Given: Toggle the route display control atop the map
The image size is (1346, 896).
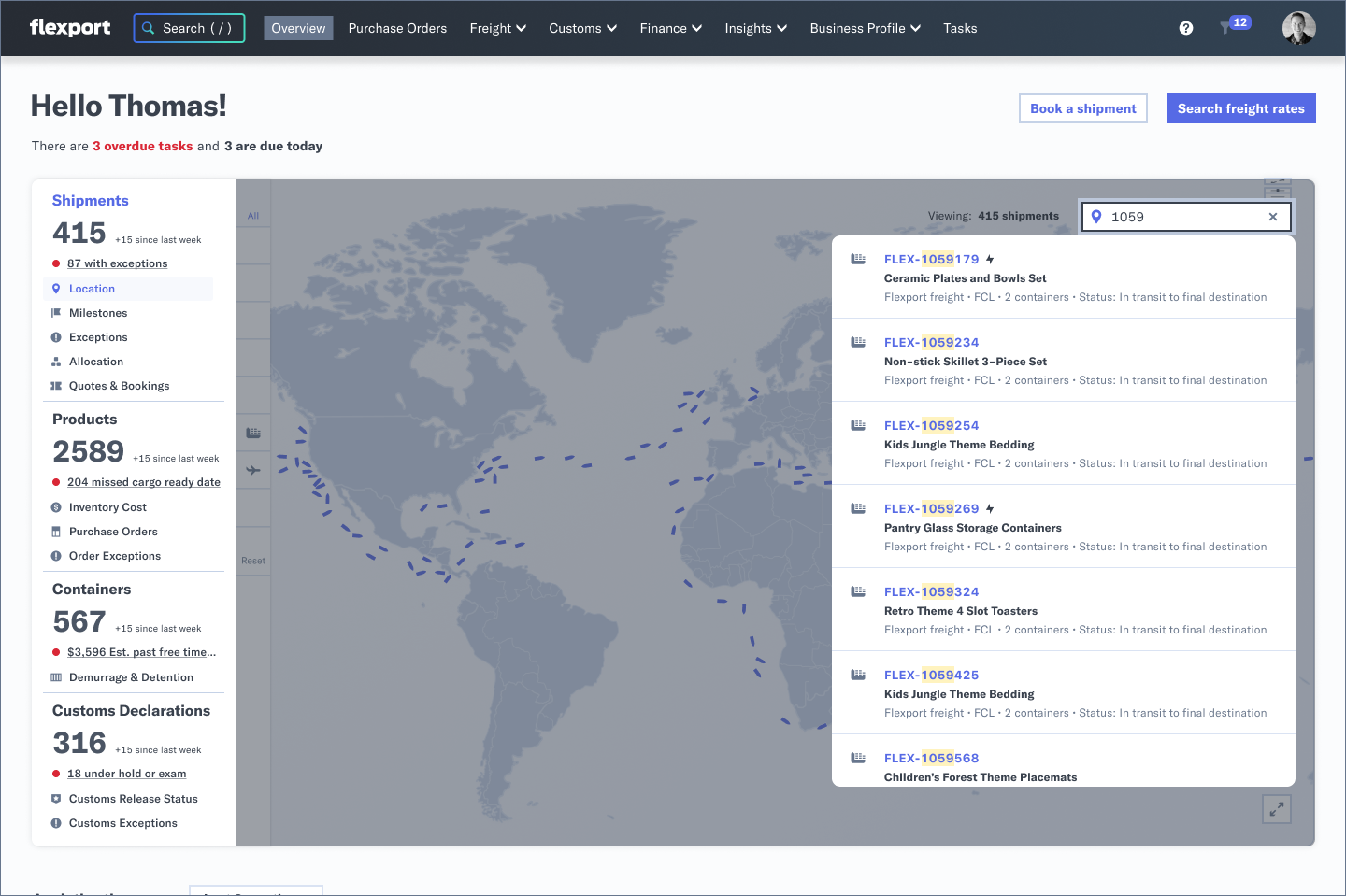Looking at the screenshot, I should [1277, 181].
